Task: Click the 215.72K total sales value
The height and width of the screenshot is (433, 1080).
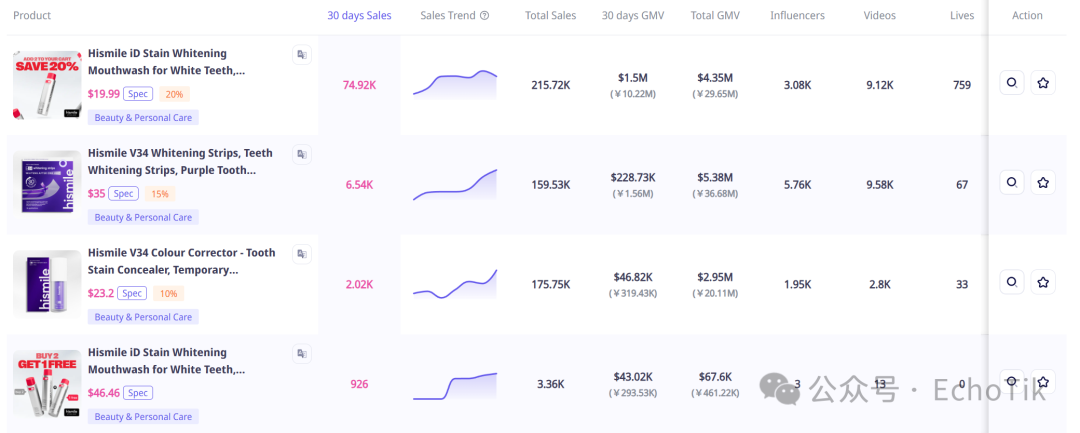Action: pos(550,85)
